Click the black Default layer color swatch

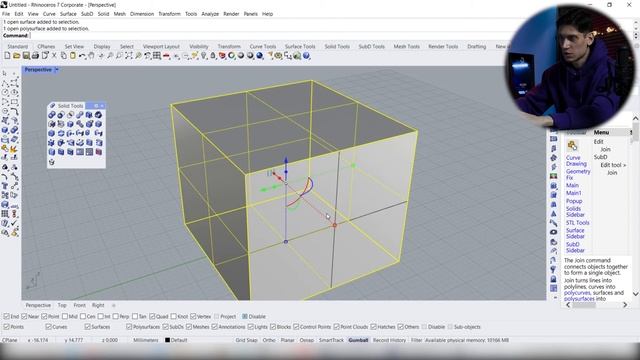point(167,340)
